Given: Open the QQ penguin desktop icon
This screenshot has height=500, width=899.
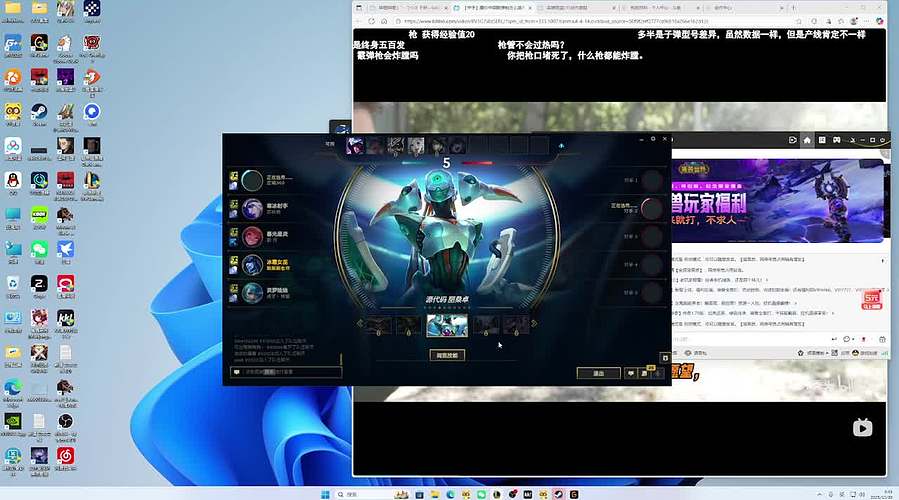Looking at the screenshot, I should point(13,181).
